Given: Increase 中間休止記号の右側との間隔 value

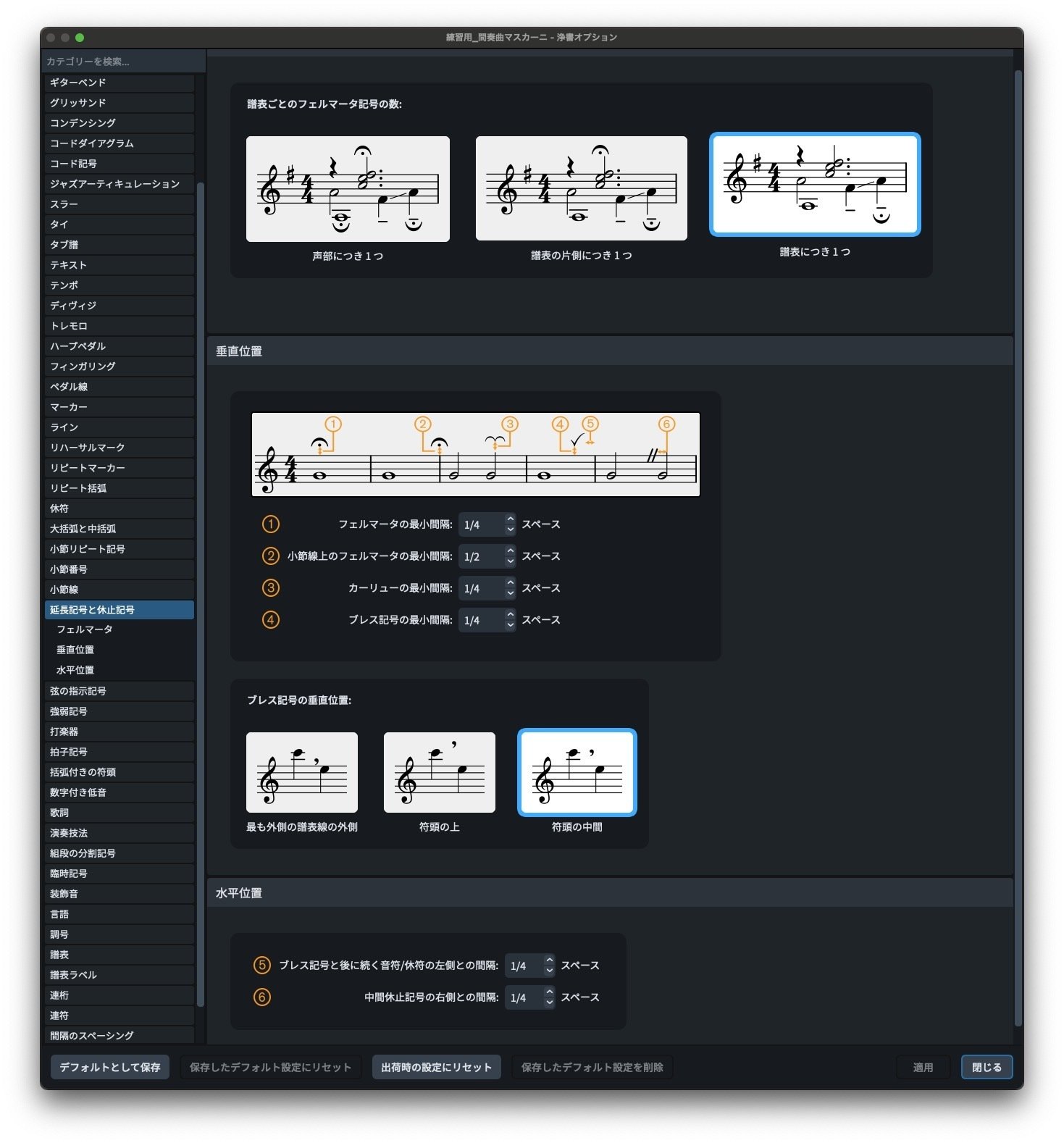Looking at the screenshot, I should click(x=550, y=992).
